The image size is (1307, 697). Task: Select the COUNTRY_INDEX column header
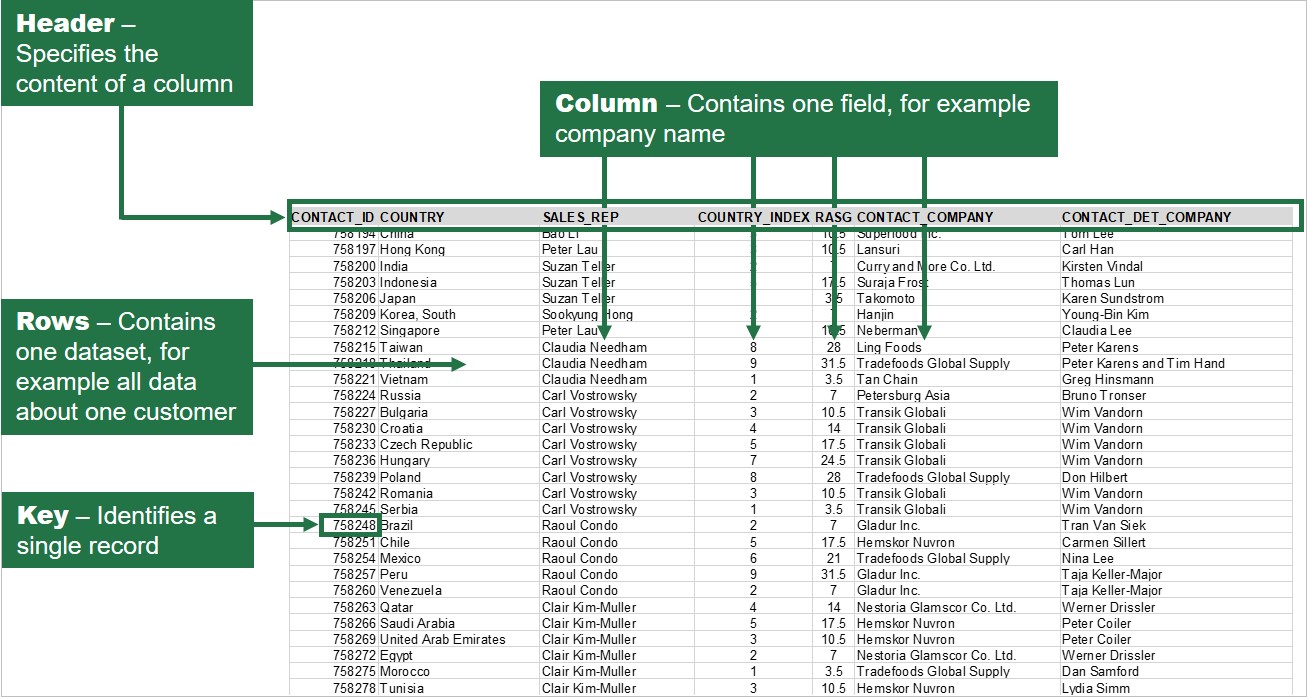coord(754,217)
